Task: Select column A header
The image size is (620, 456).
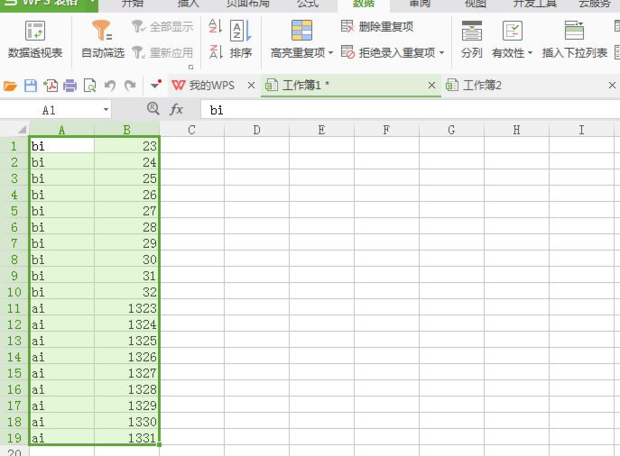Action: click(x=62, y=130)
